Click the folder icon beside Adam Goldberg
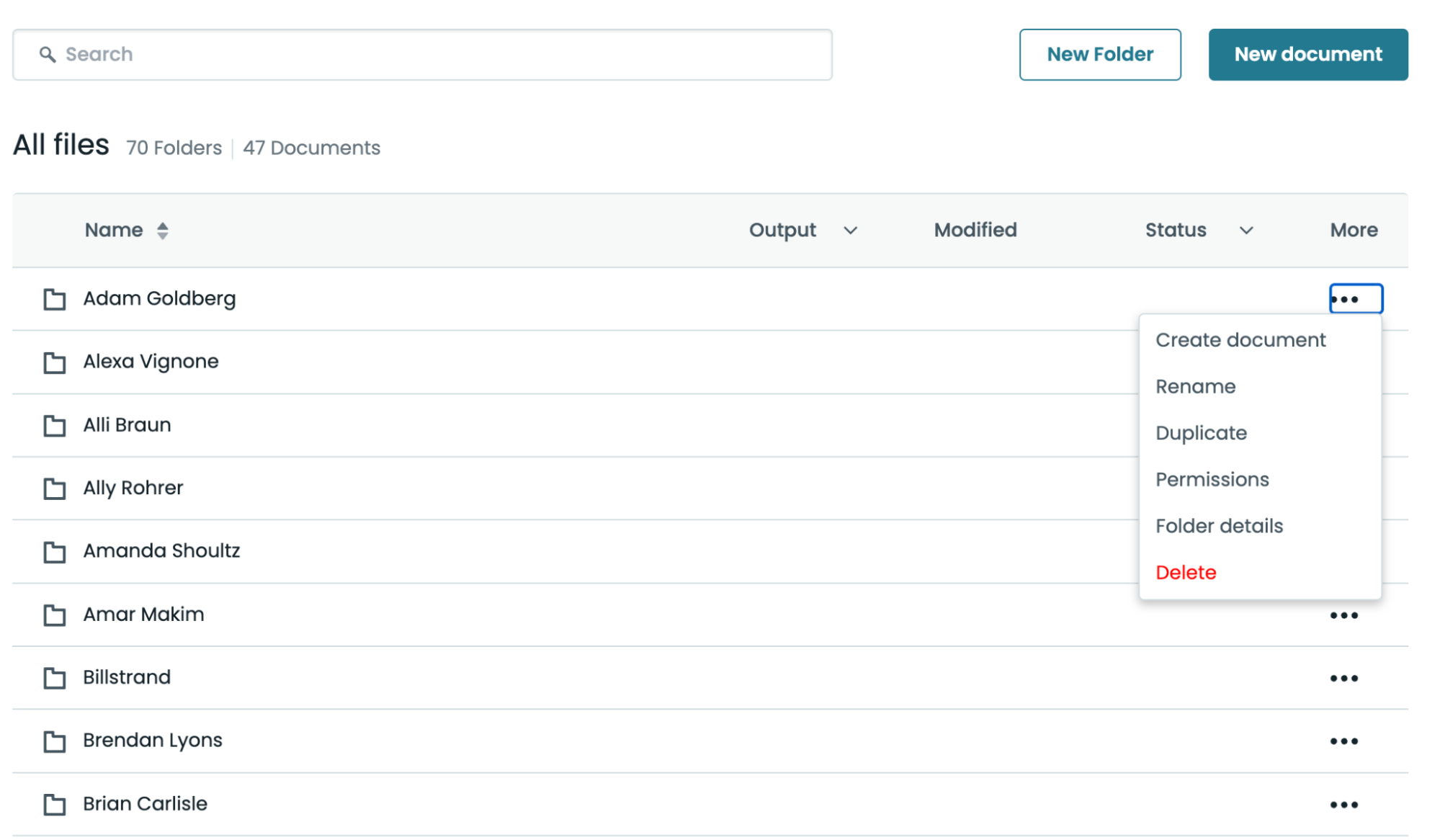The width and height of the screenshot is (1440, 840). [x=54, y=299]
